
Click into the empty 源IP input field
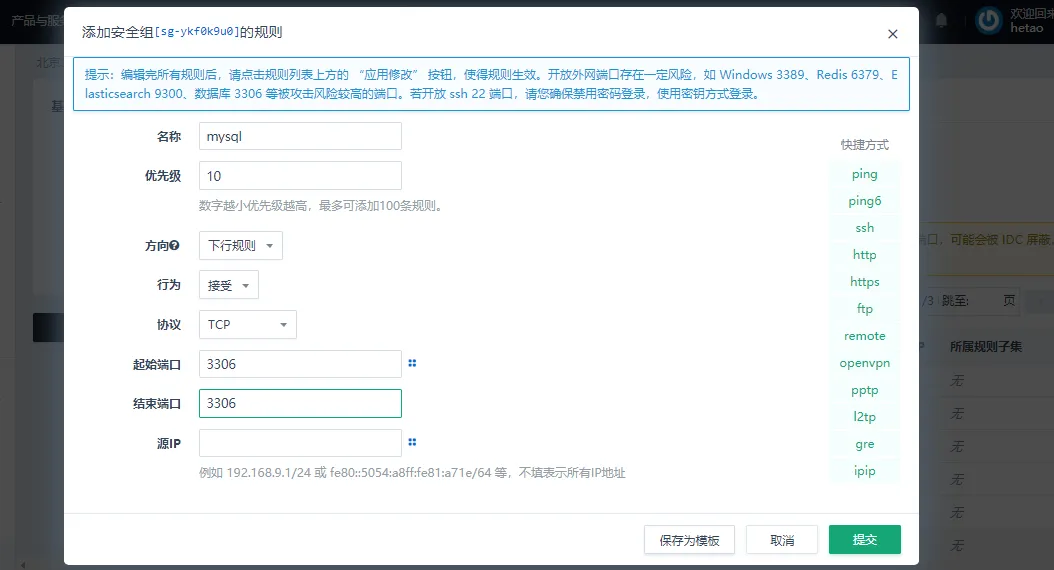(x=300, y=443)
